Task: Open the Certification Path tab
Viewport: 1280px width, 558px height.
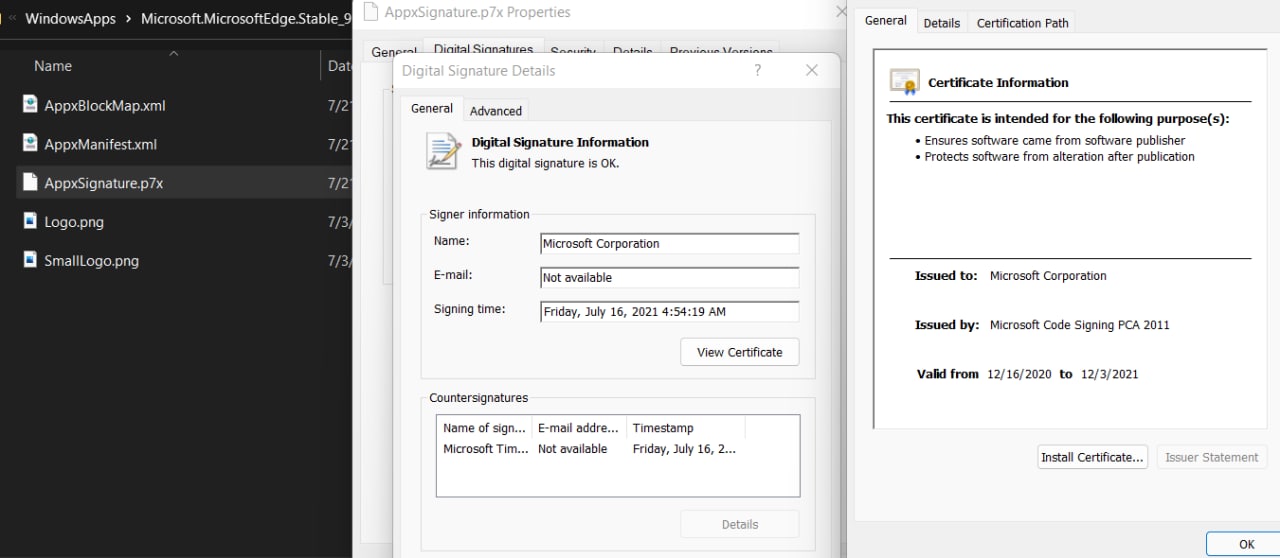Action: tap(1022, 23)
